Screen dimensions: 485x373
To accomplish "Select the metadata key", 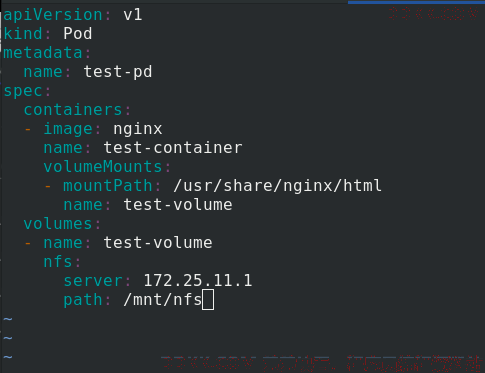I will point(43,53).
